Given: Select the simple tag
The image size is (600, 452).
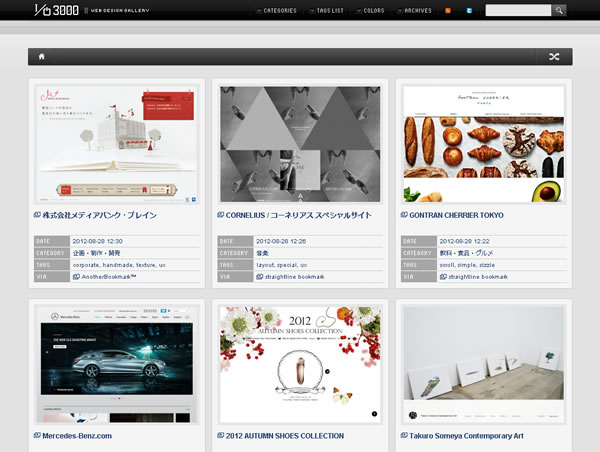Looking at the screenshot, I should (467, 265).
